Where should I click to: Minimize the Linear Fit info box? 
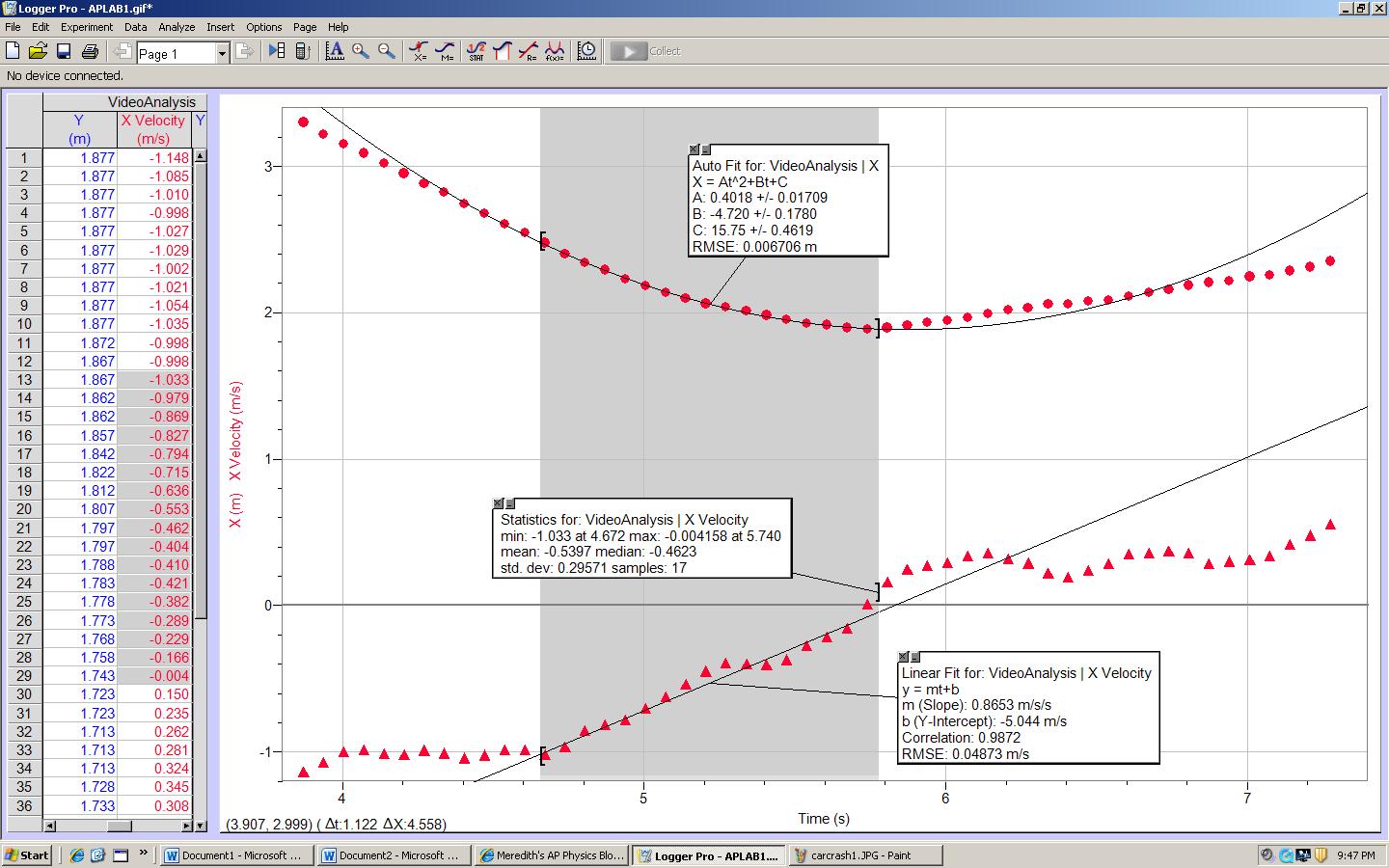coord(914,657)
